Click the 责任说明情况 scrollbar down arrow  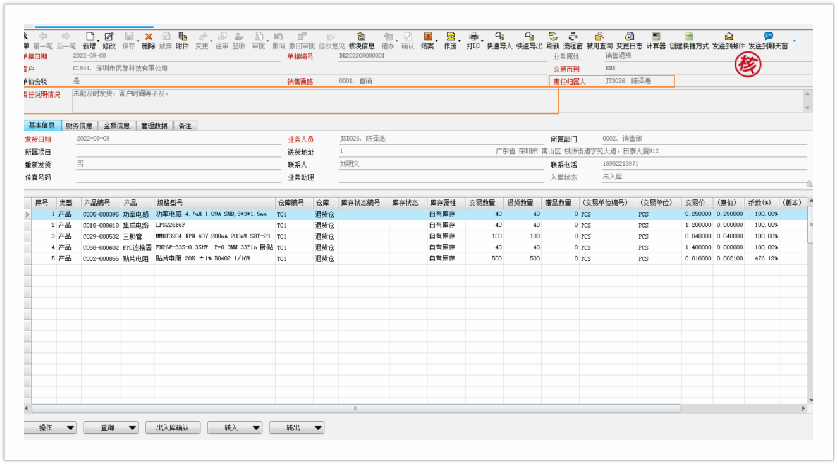[x=807, y=108]
